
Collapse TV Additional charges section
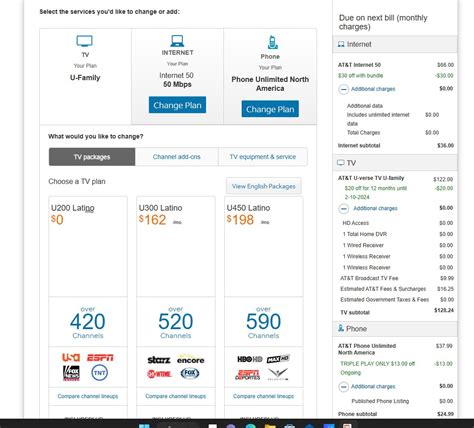click(x=344, y=209)
